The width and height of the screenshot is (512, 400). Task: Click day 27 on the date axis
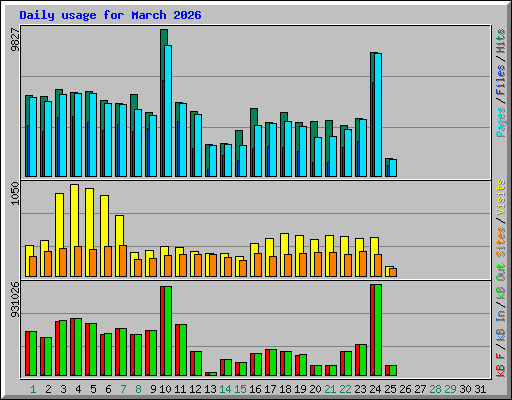click(420, 389)
